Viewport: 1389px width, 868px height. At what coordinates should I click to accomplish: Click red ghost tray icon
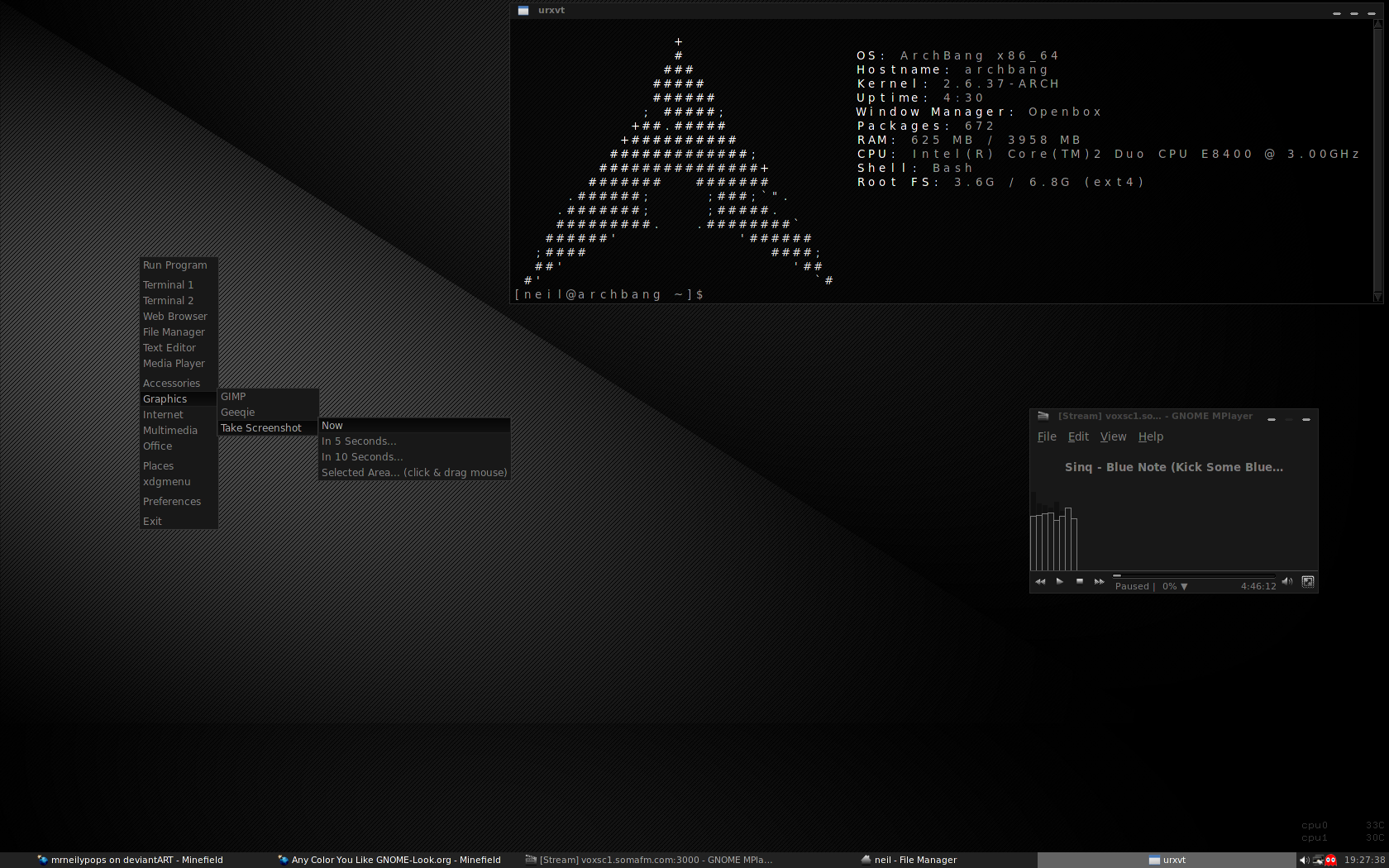pyautogui.click(x=1331, y=861)
